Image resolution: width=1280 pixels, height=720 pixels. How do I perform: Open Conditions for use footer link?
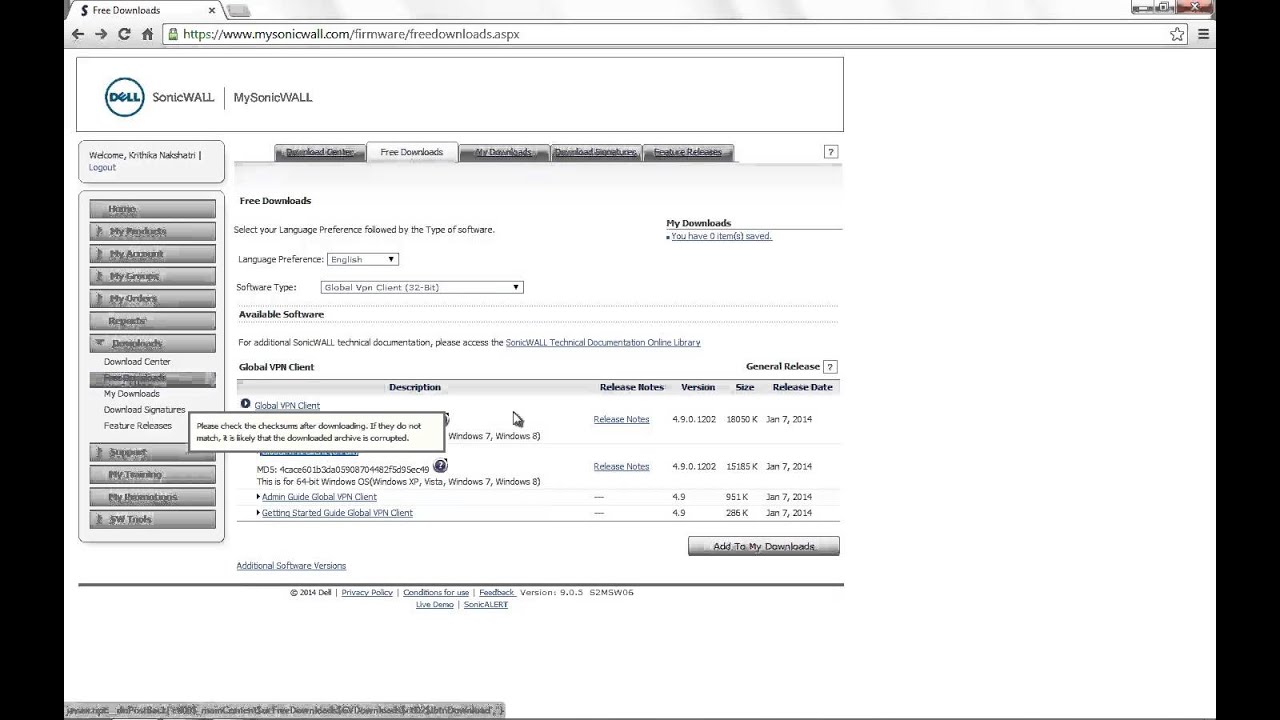tap(436, 592)
